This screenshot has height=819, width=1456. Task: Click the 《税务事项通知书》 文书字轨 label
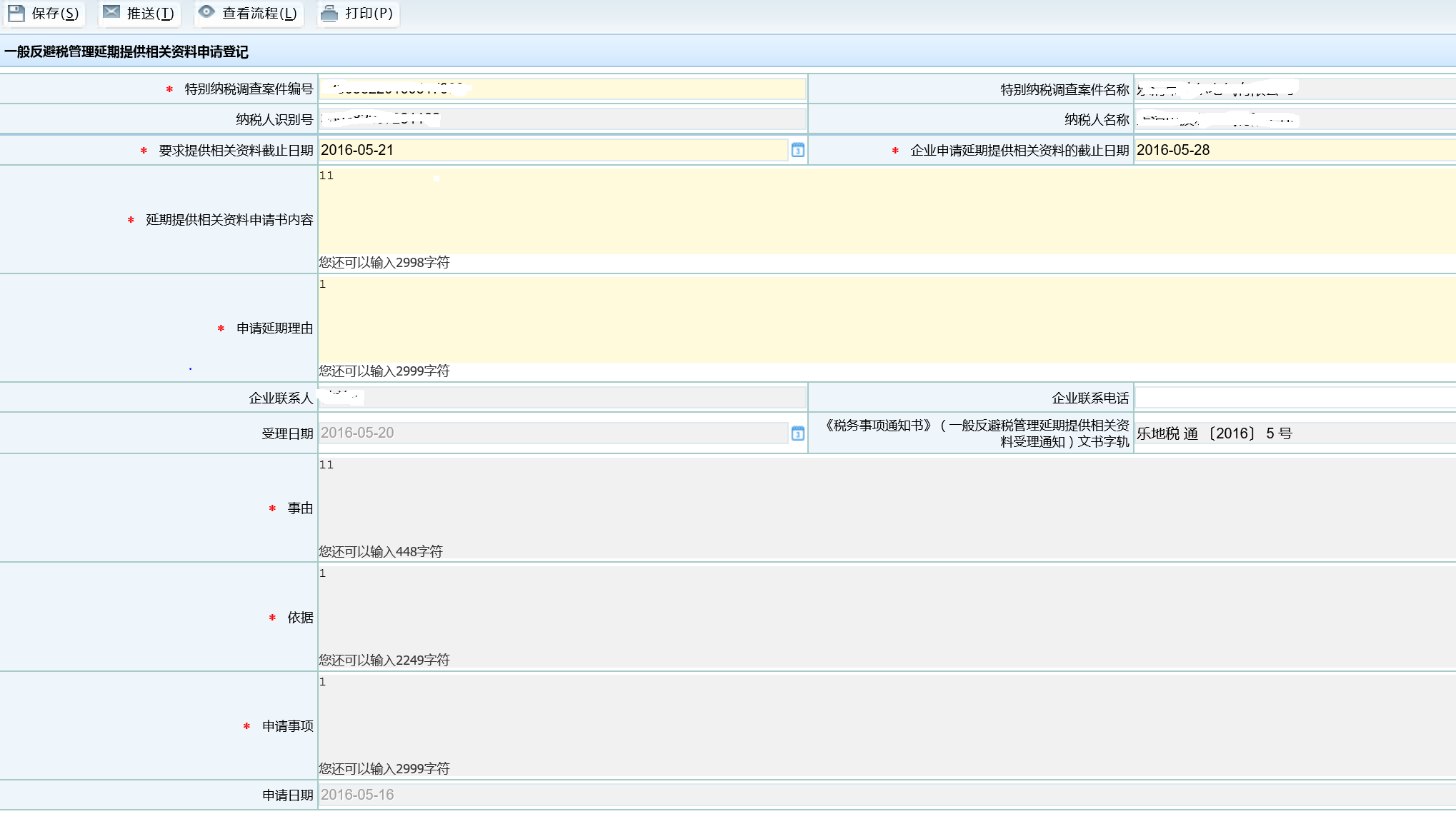(975, 433)
